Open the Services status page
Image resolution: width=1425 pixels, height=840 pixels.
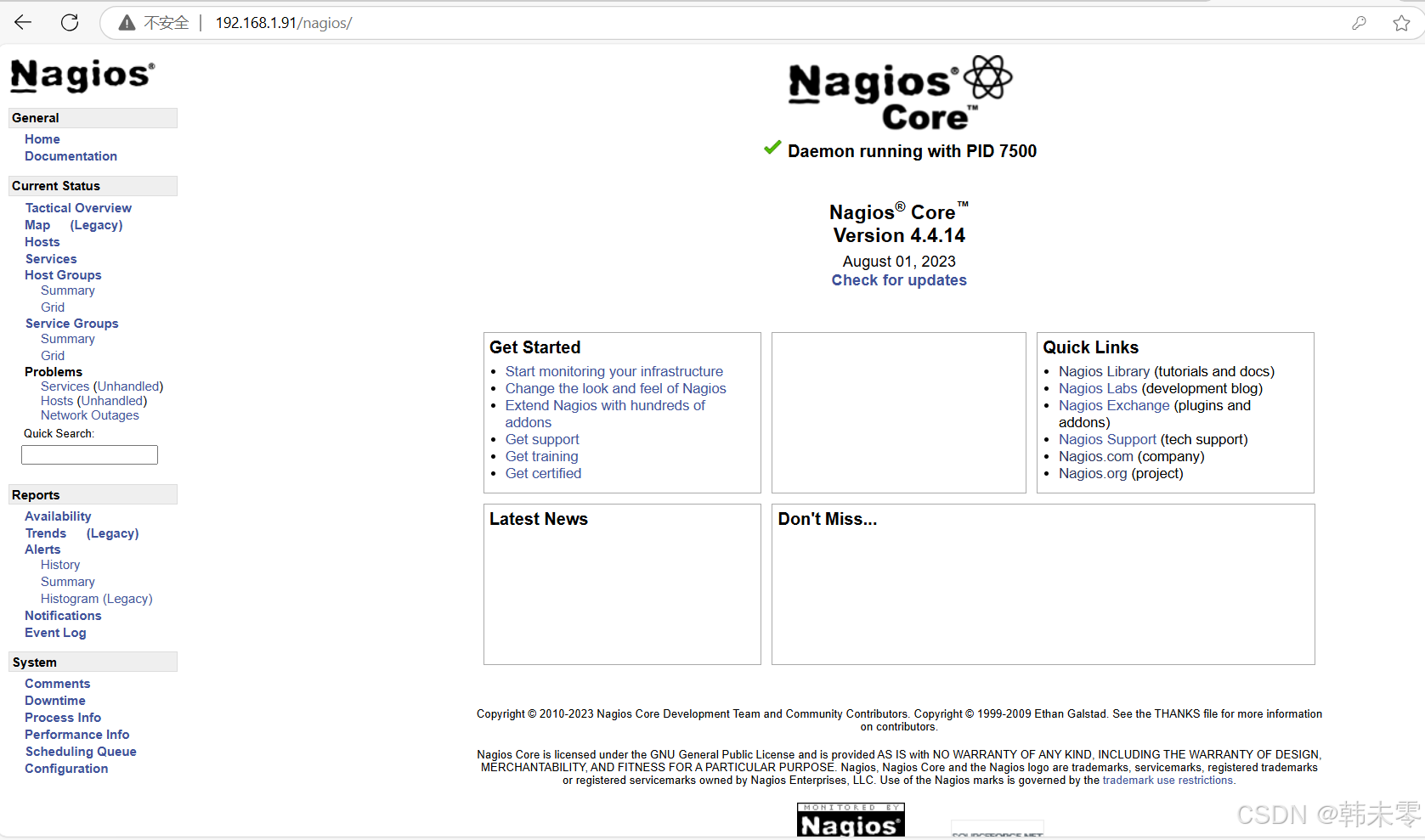[51, 259]
